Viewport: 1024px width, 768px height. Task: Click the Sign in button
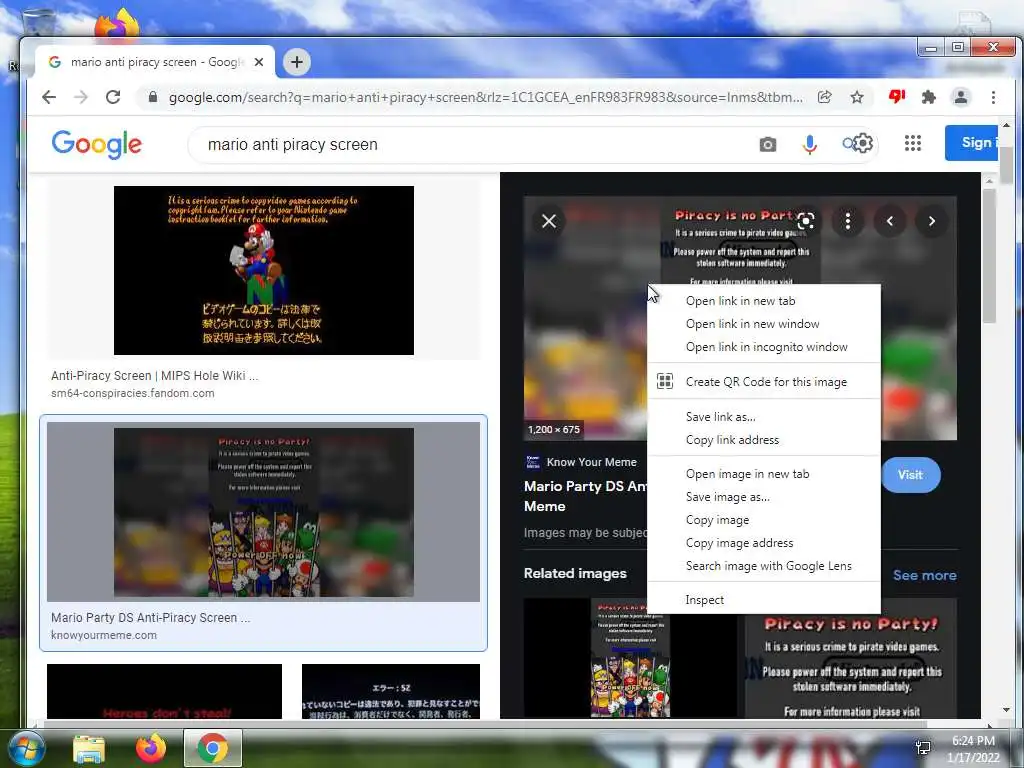pyautogui.click(x=971, y=142)
